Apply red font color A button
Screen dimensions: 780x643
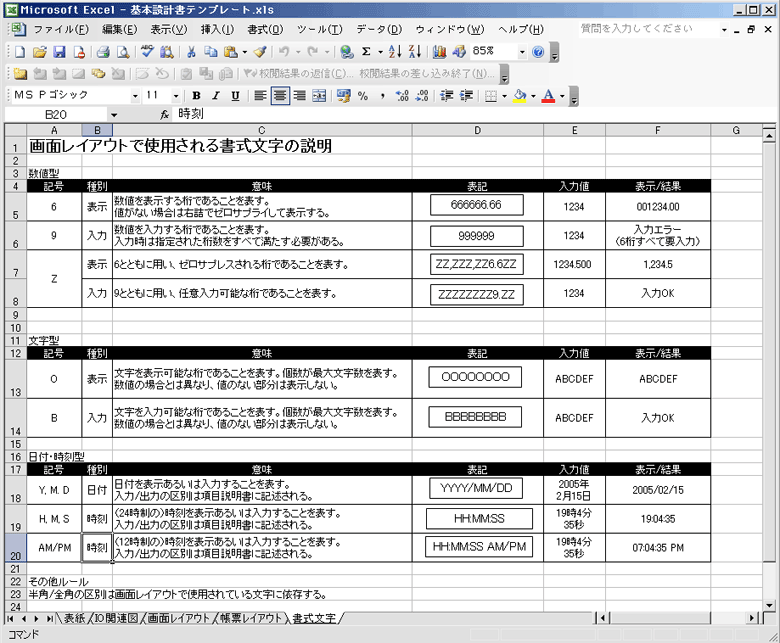[x=548, y=95]
